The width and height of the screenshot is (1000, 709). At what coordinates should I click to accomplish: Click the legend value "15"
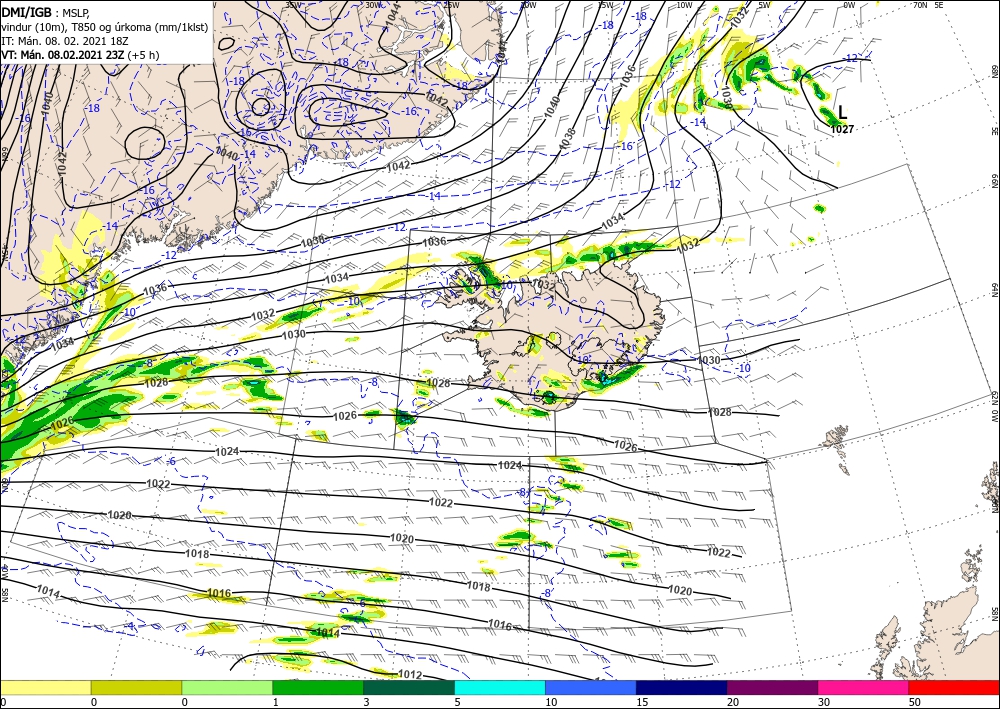(x=642, y=702)
